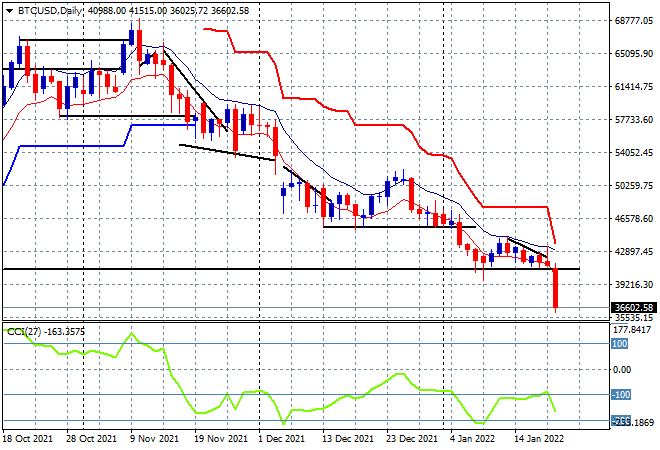Viewport: 660px width, 450px height.
Task: Click the 54052.45 price axis label
Action: (633, 153)
